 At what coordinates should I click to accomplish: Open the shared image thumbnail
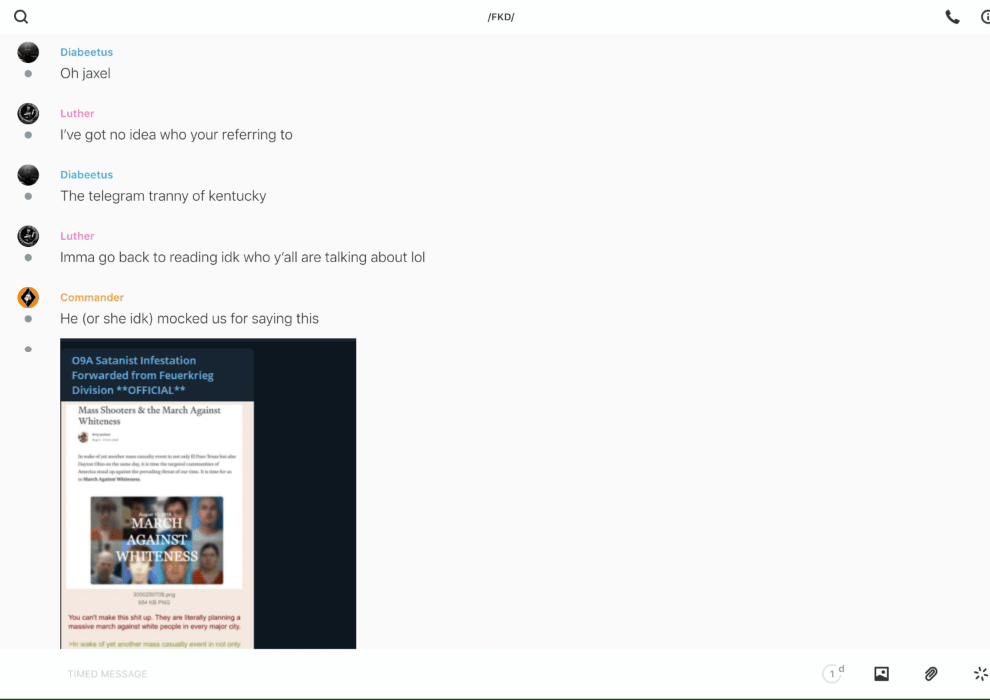pyautogui.click(x=208, y=493)
